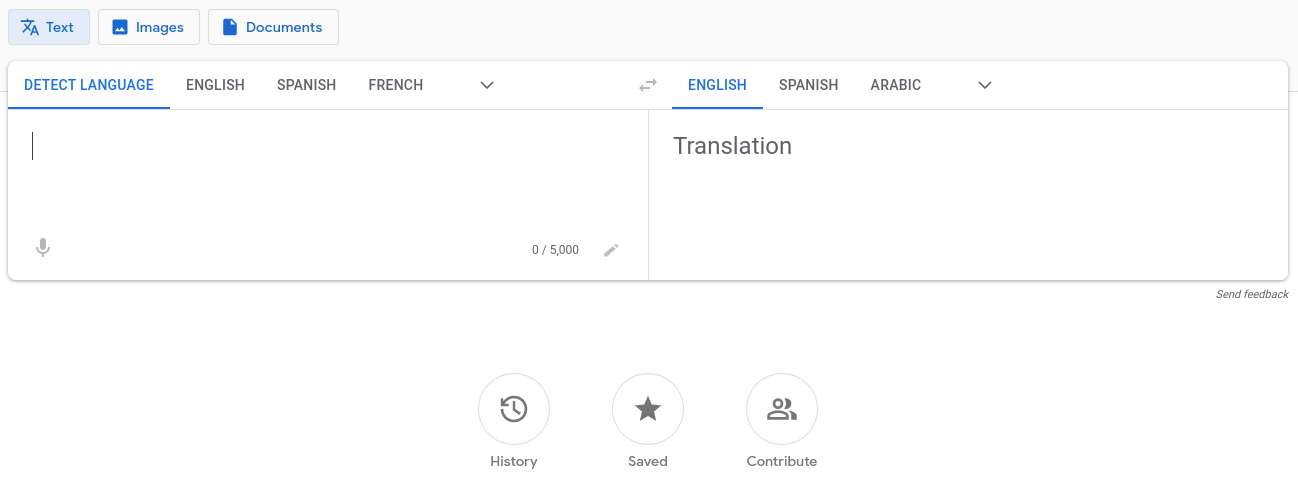Click the microphone voice input icon
The image size is (1298, 488).
coord(42,248)
